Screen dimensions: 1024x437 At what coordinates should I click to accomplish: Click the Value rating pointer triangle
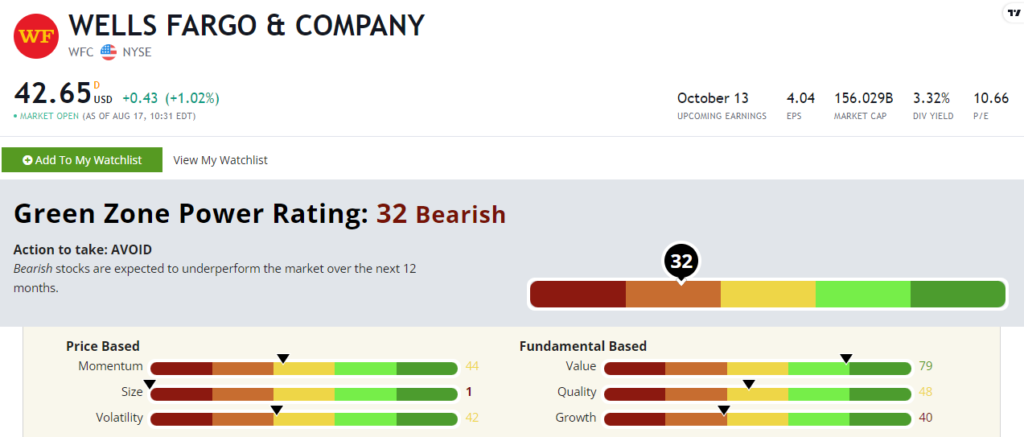pos(846,358)
